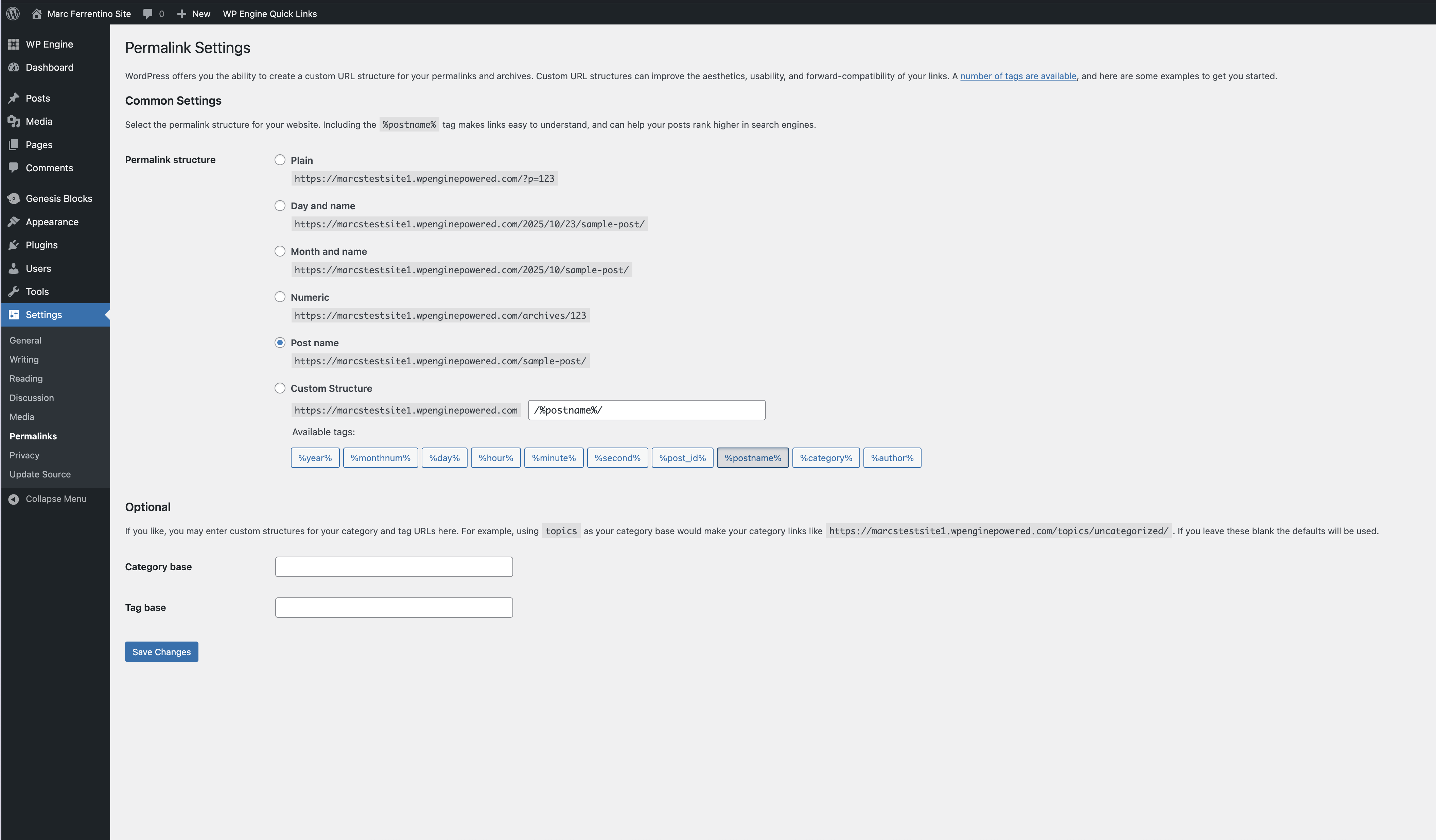1436x840 pixels.
Task: Open the Appearance paintbrush icon
Action: click(x=14, y=222)
